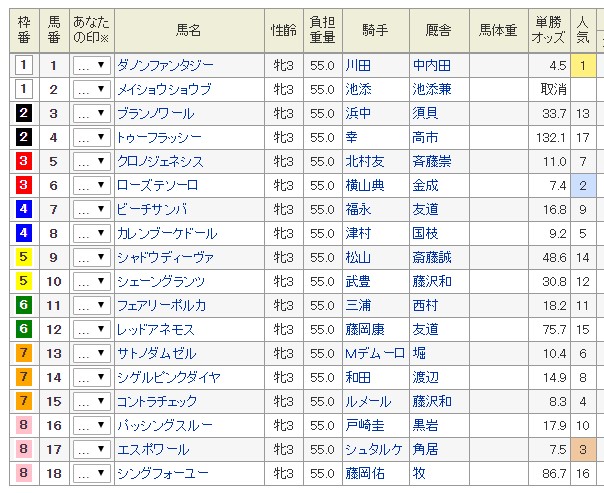Click jockey name 武豊
Viewport: 604px width, 493px height.
(x=358, y=281)
